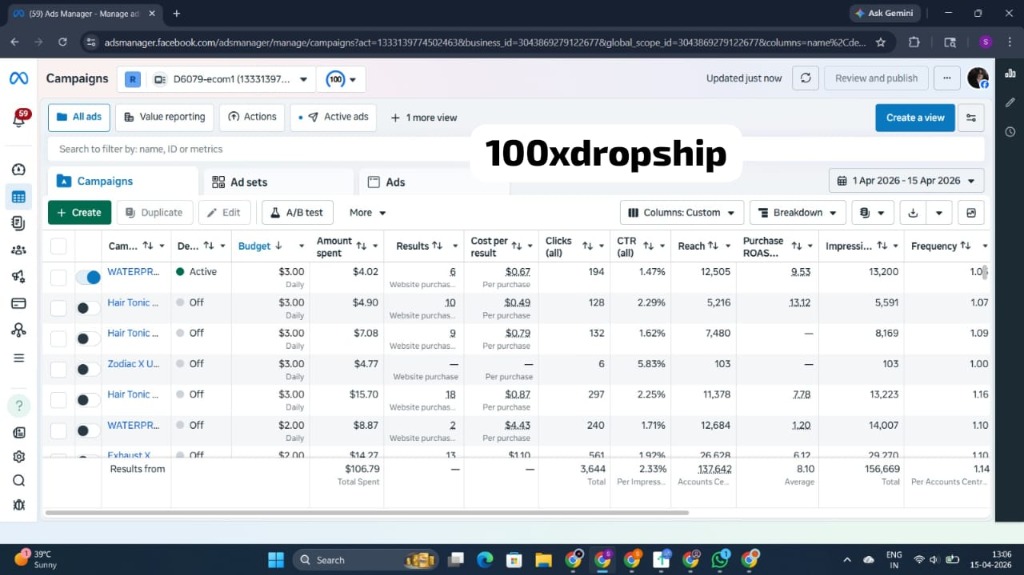
Task: Open Windows Start menu button
Action: [x=276, y=560]
